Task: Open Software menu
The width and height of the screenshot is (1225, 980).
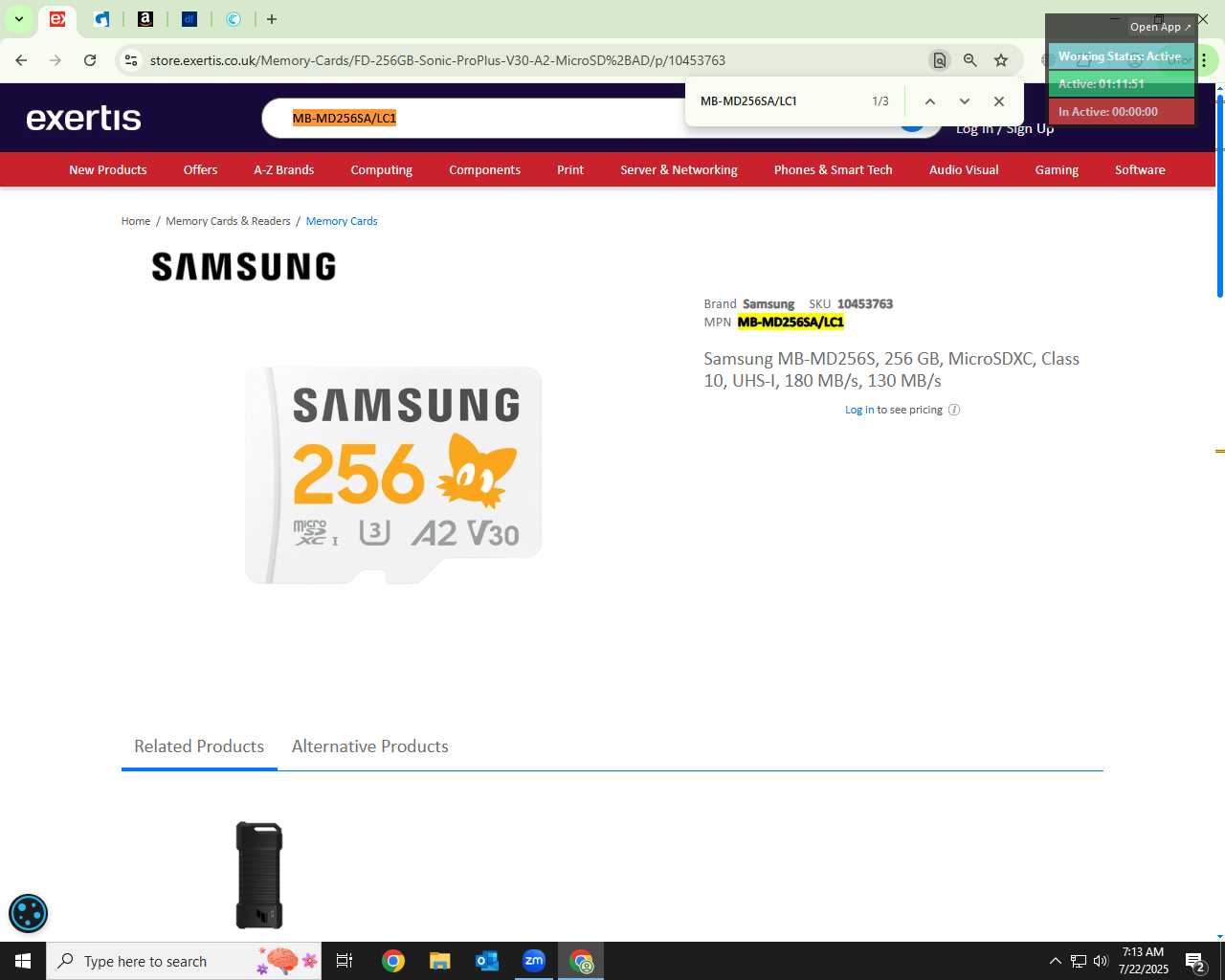Action: [x=1140, y=169]
